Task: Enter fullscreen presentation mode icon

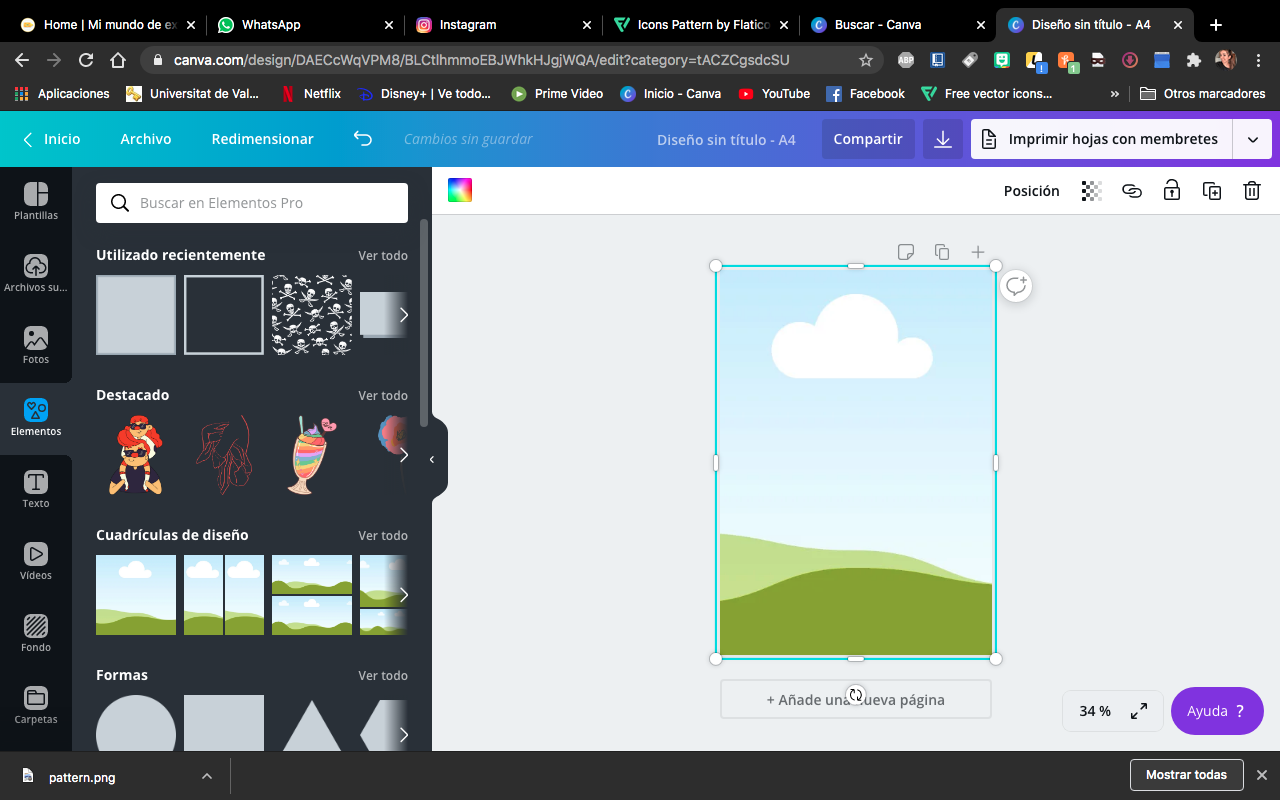Action: click(x=1139, y=711)
